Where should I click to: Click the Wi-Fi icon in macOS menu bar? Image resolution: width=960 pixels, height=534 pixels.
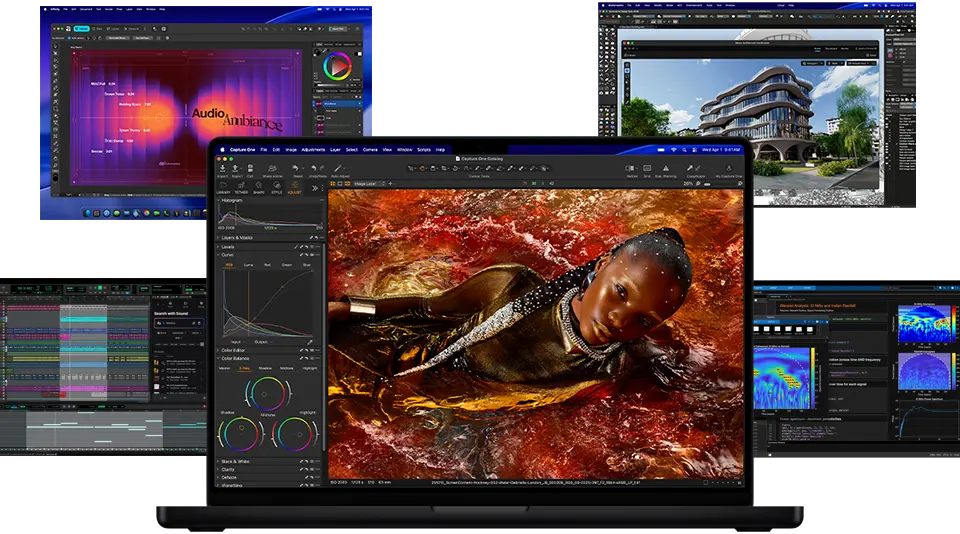[673, 149]
